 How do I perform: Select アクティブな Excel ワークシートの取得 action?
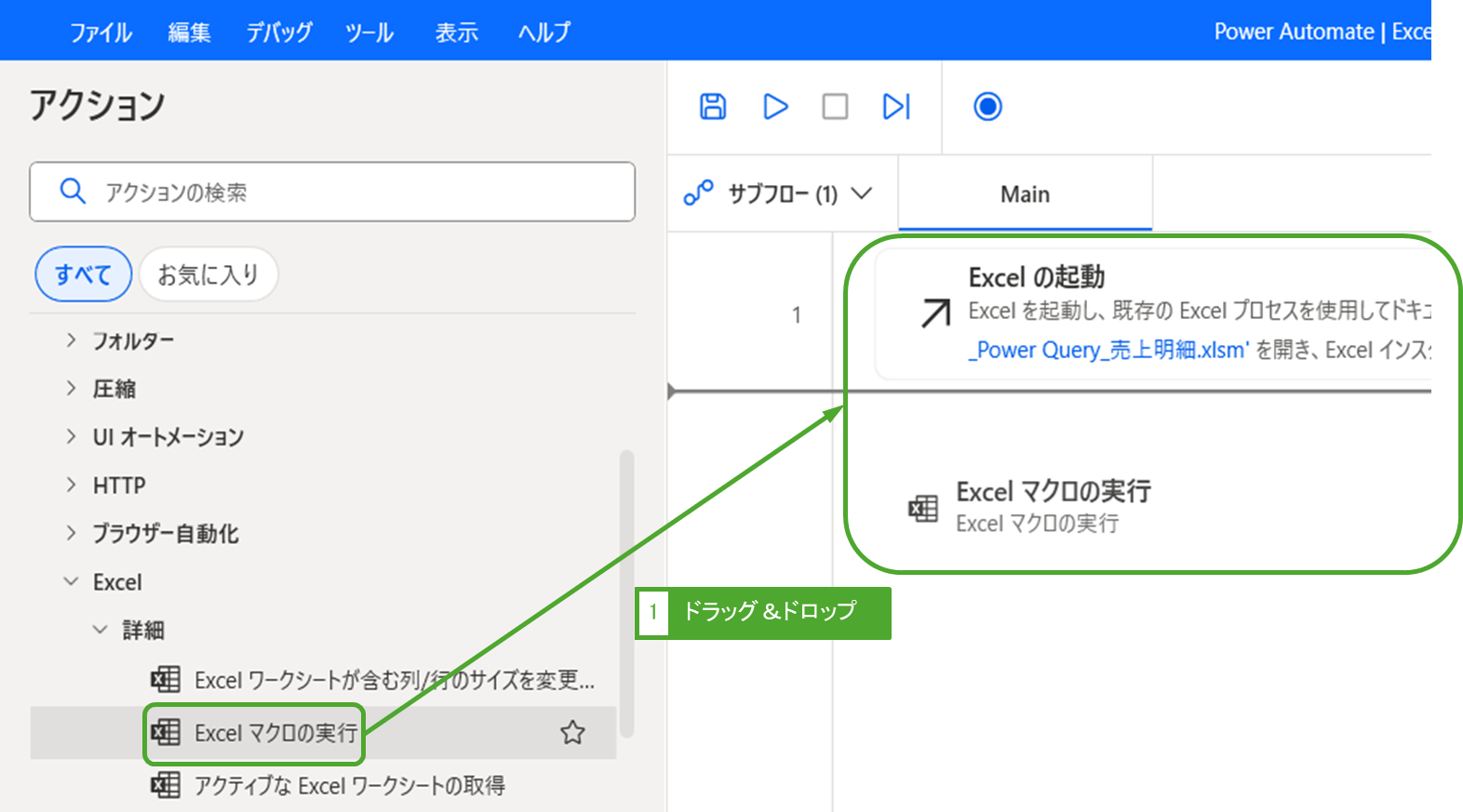click(349, 786)
